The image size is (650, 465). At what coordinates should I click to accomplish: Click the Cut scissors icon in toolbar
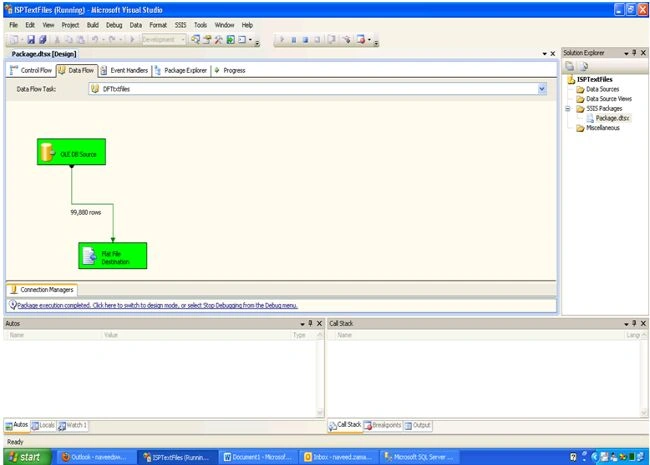click(x=57, y=40)
